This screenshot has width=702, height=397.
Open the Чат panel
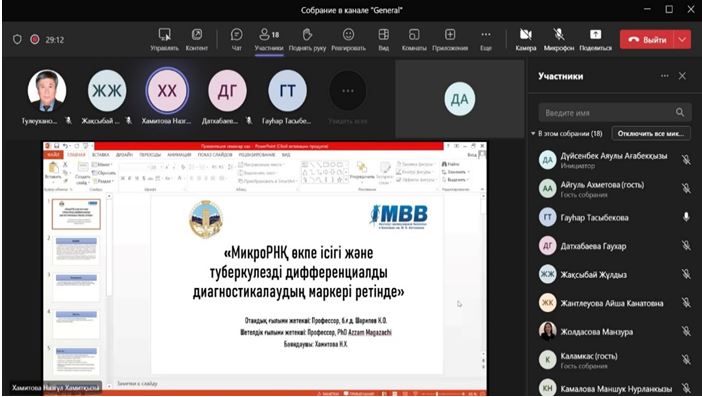(x=236, y=40)
